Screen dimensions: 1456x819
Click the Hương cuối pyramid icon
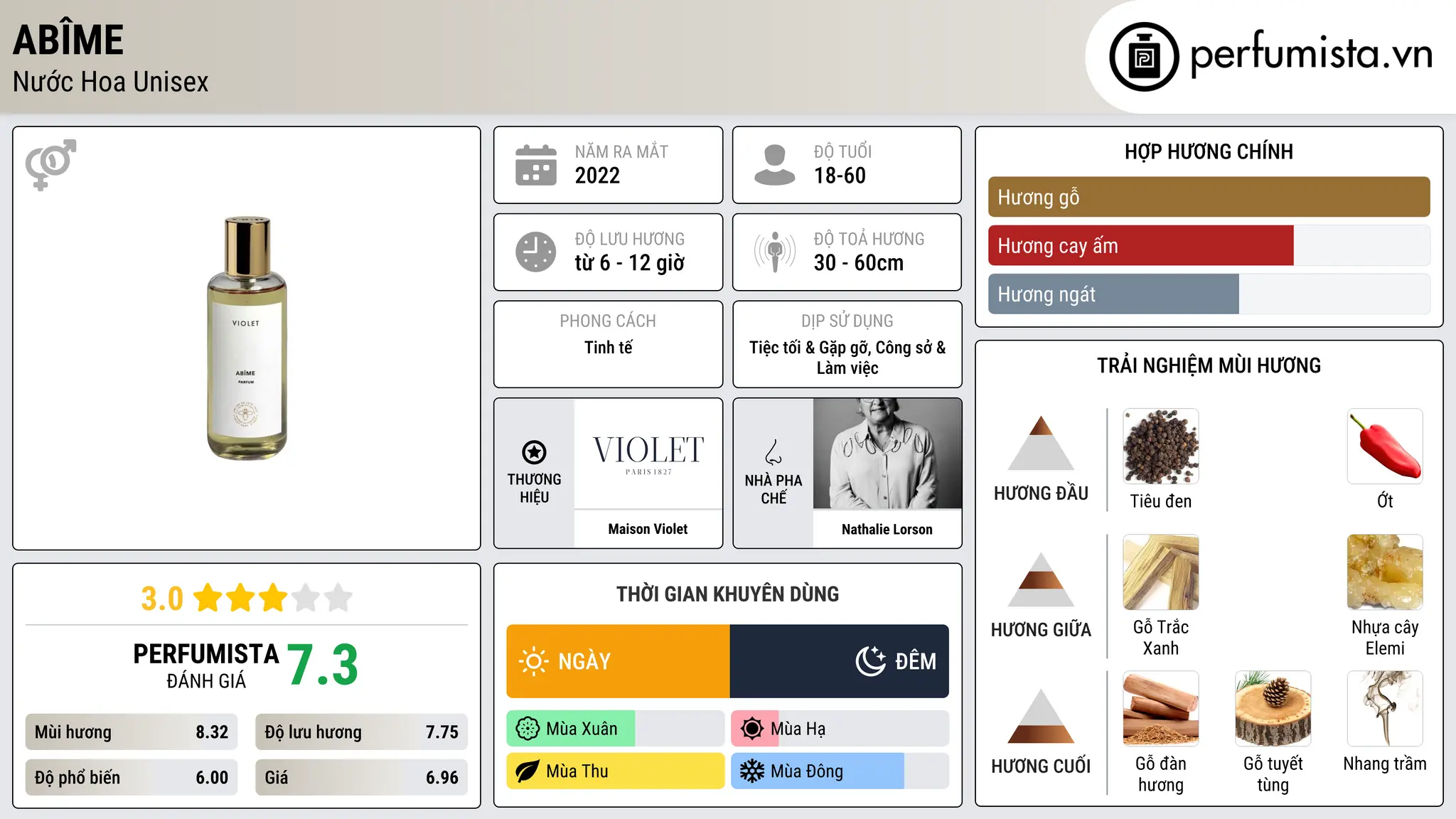pyautogui.click(x=1042, y=716)
